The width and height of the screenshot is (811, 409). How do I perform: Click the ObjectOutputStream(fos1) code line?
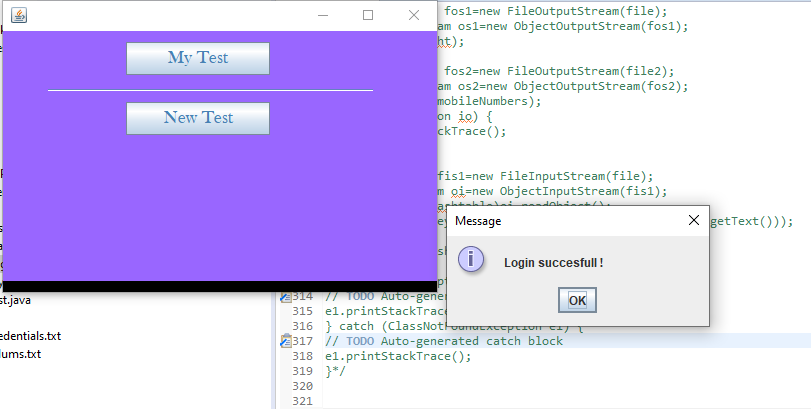coord(563,26)
